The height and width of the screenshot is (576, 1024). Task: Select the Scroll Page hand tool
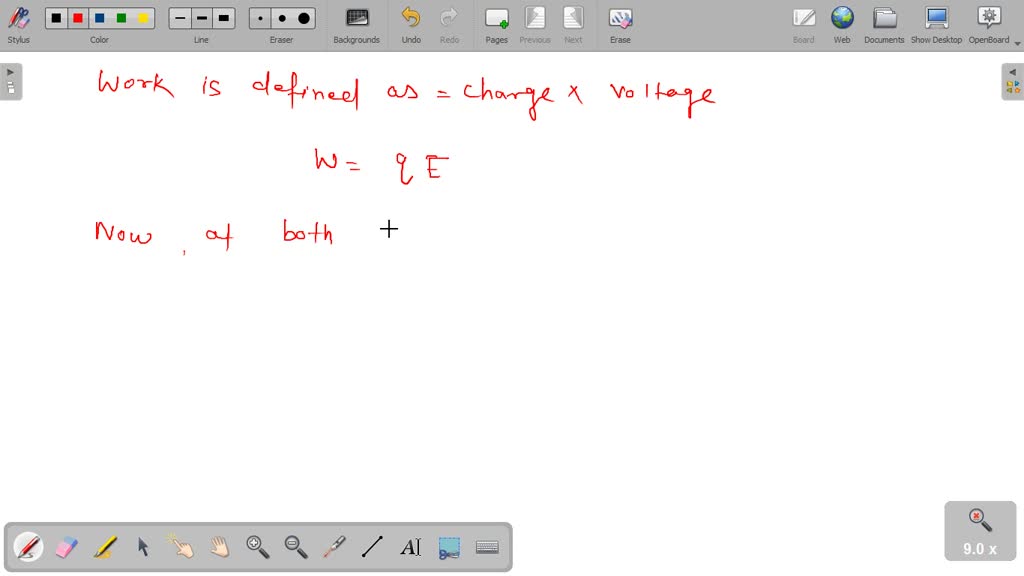pos(218,547)
